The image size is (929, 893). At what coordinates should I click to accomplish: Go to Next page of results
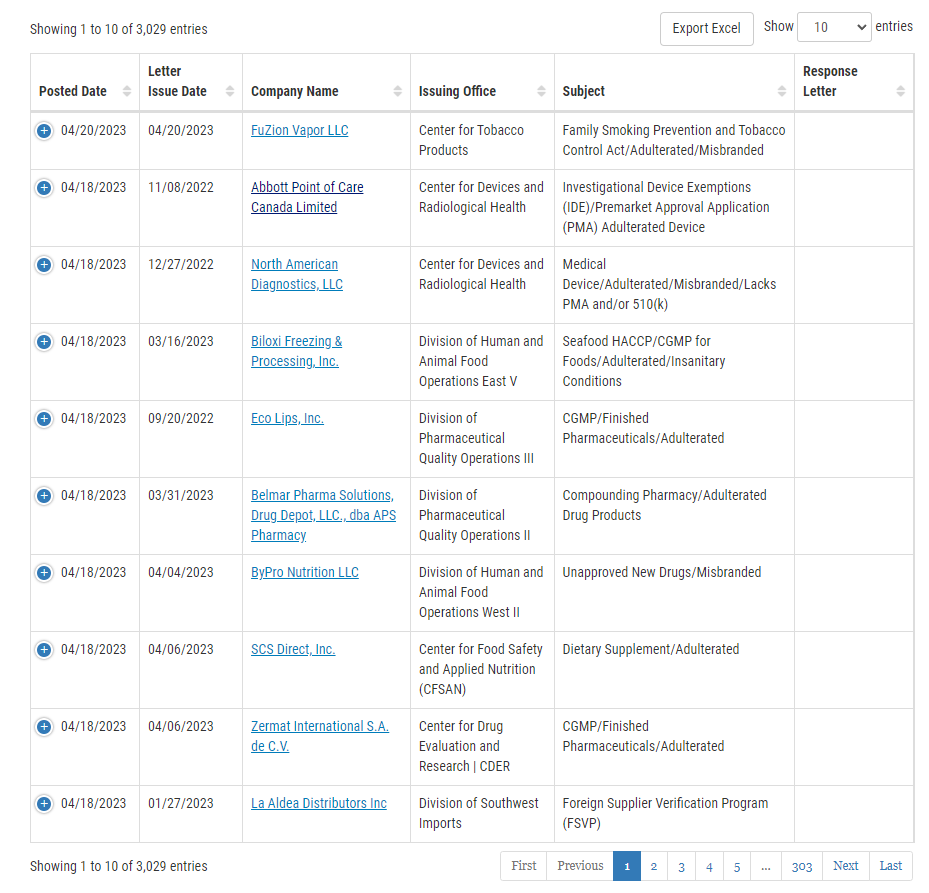(845, 866)
